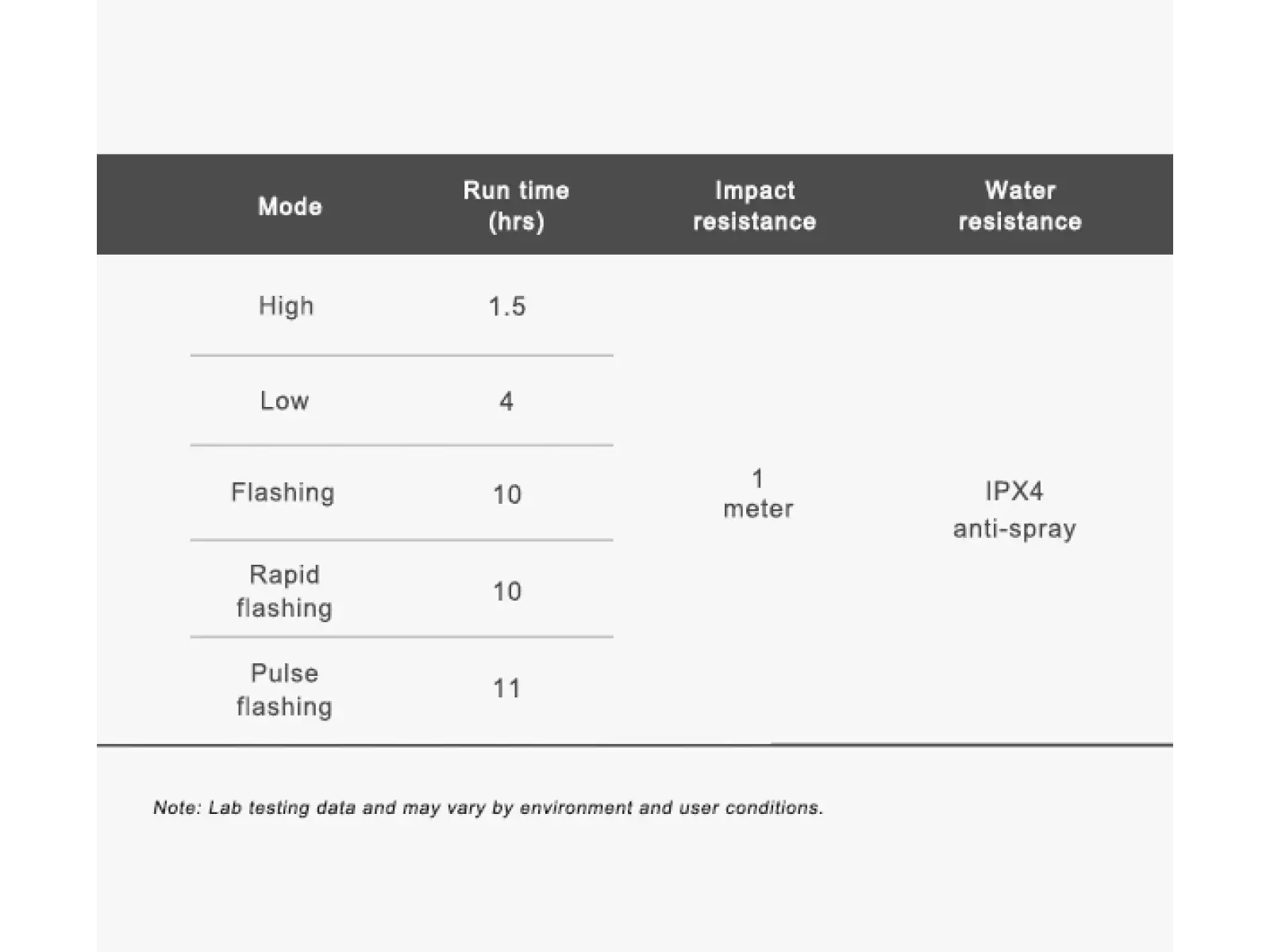Click the Rapid flashing run time 10
The image size is (1270, 952).
507,591
